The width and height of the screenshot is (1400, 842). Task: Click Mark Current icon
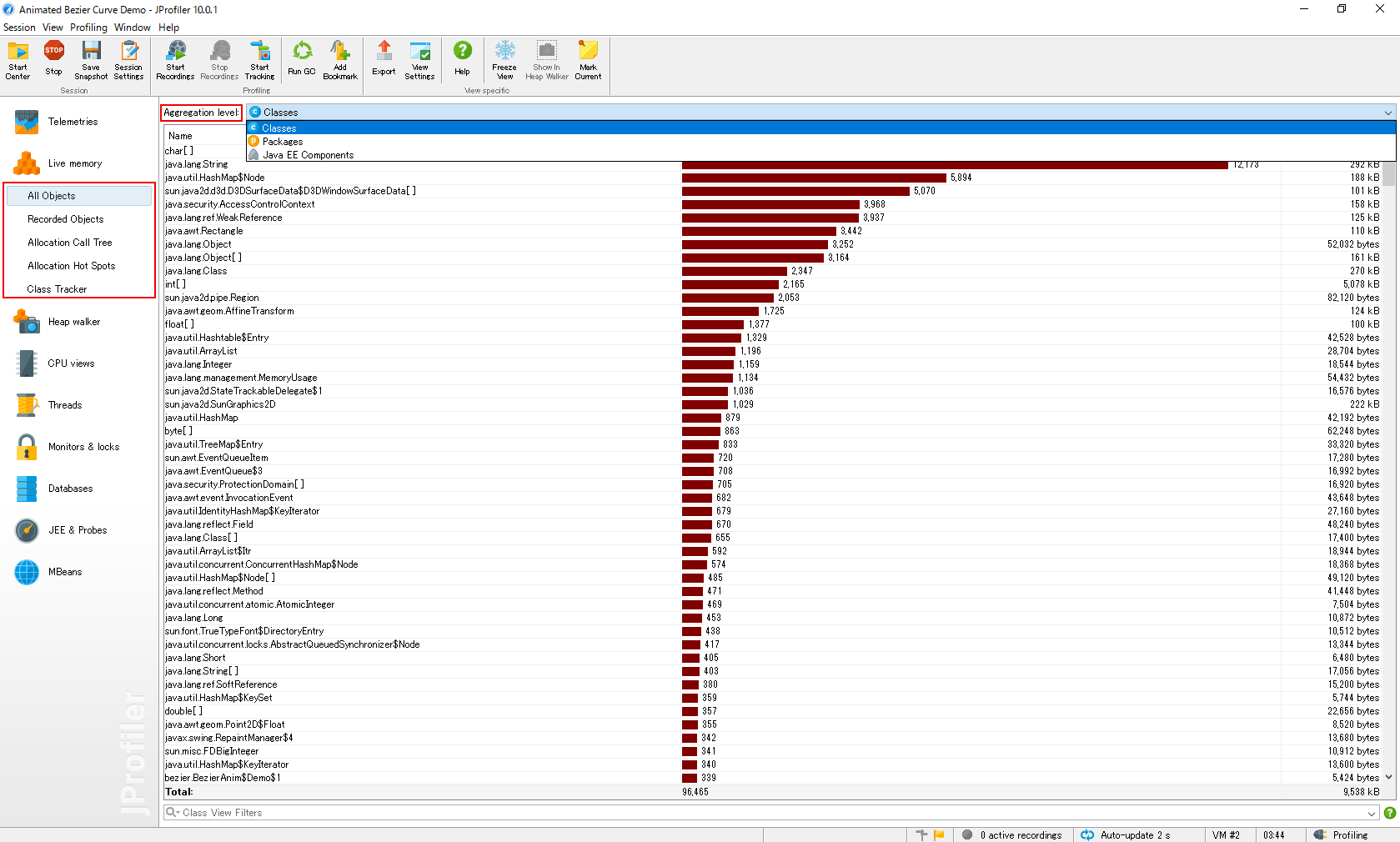[588, 60]
